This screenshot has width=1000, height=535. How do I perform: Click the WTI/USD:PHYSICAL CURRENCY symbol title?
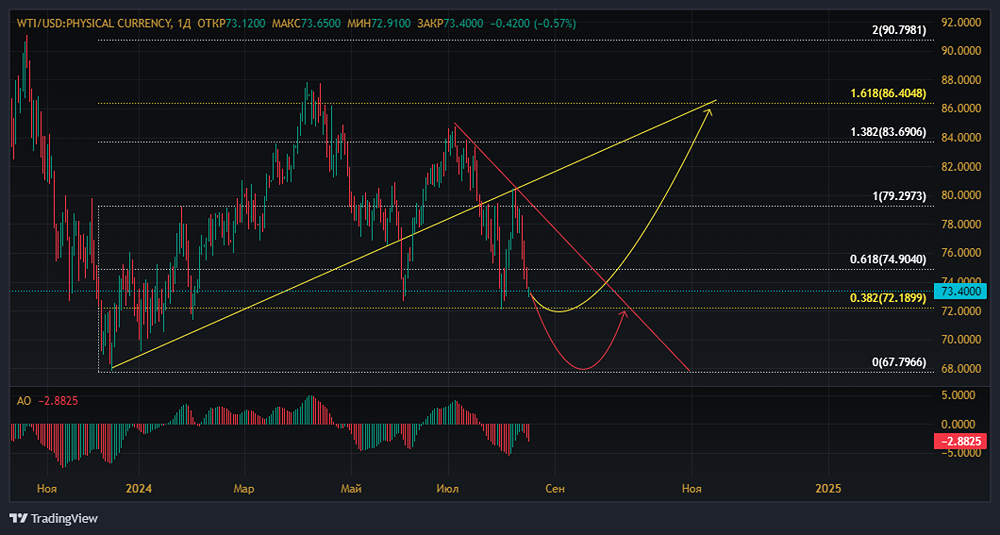pyautogui.click(x=92, y=24)
